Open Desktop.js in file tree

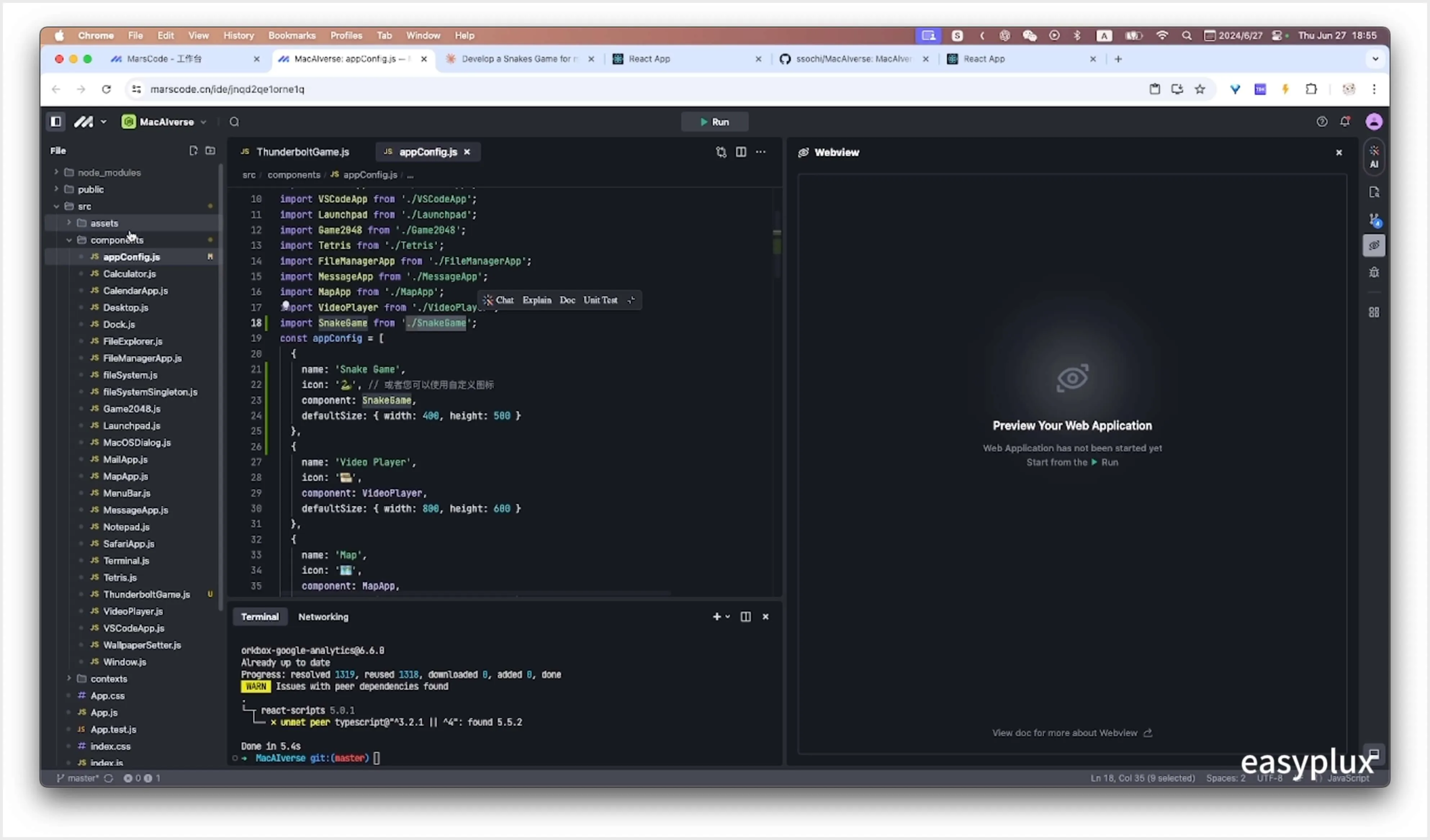tap(125, 307)
